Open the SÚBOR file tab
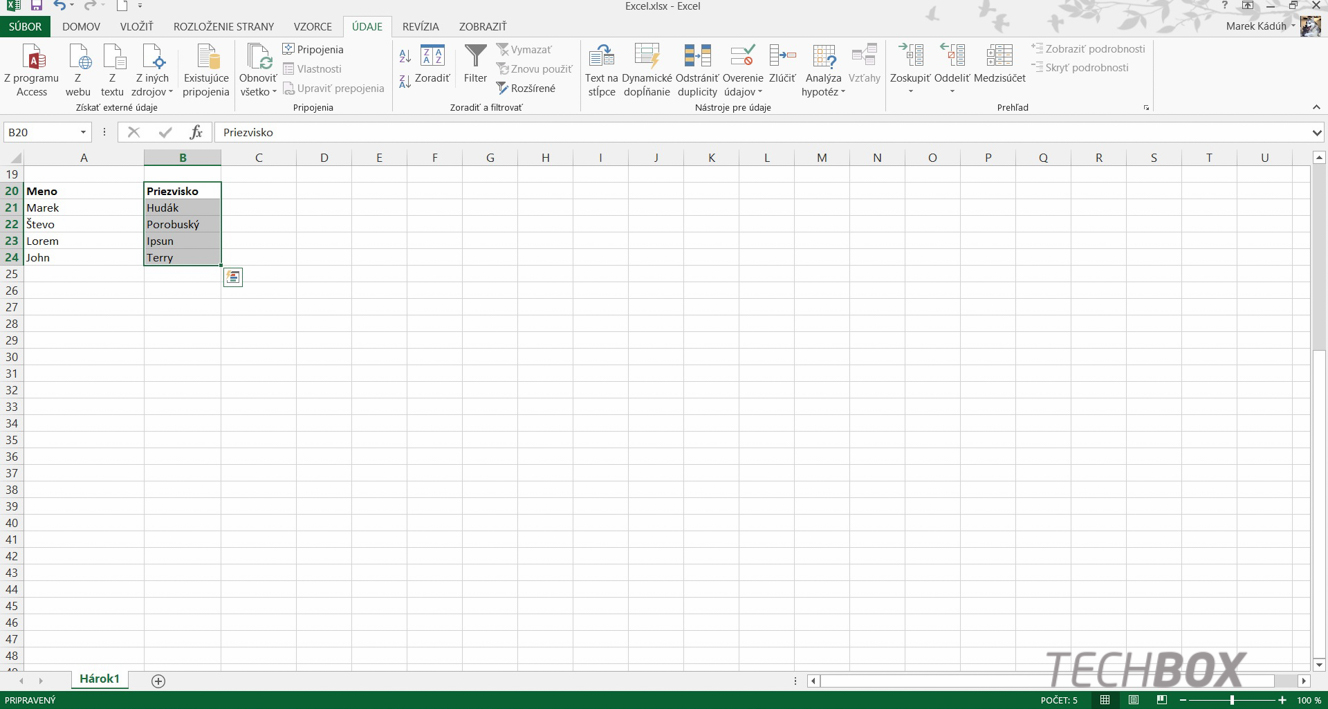This screenshot has width=1328, height=709. 25,27
